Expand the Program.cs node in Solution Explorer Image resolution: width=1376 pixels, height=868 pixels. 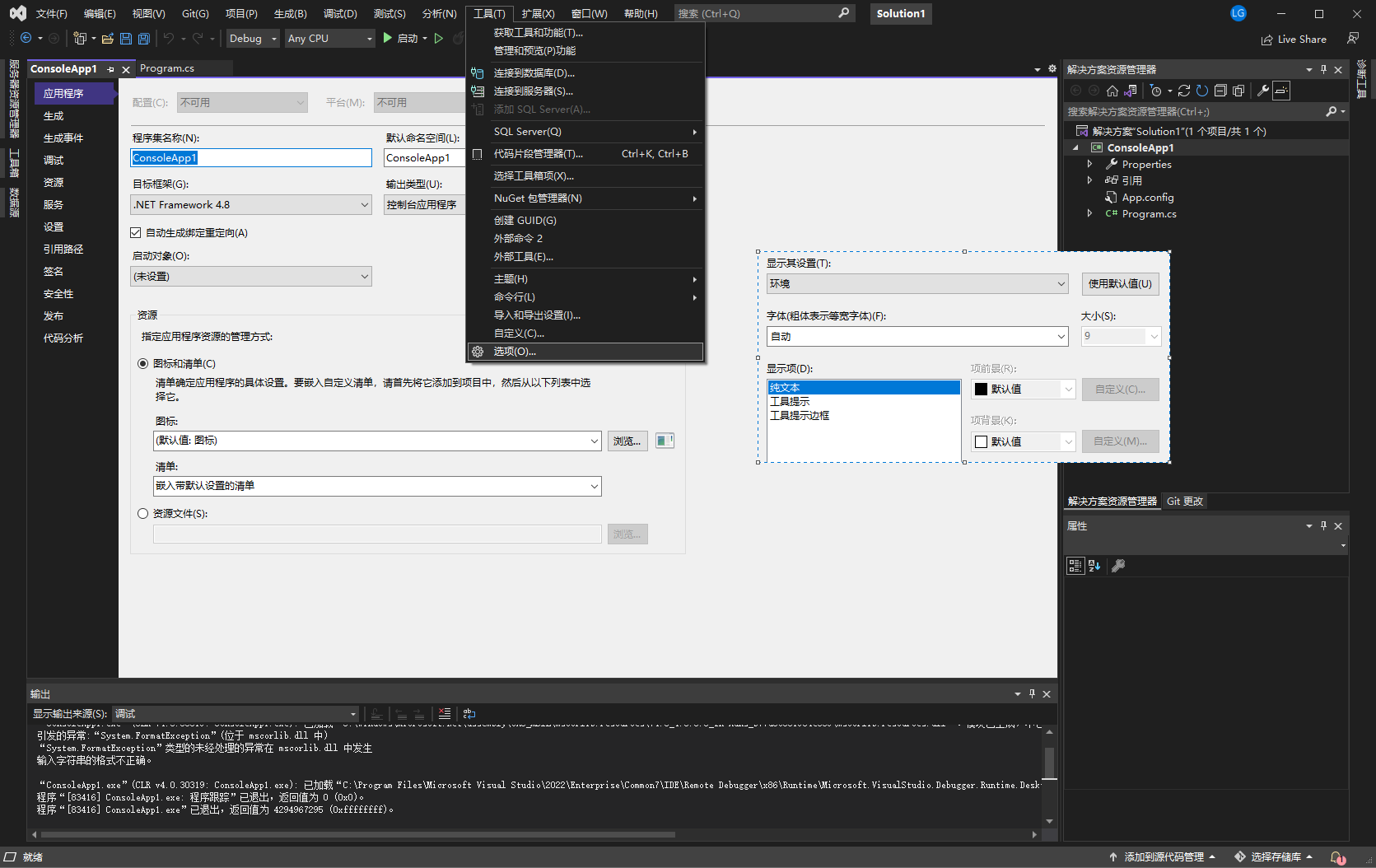point(1089,213)
